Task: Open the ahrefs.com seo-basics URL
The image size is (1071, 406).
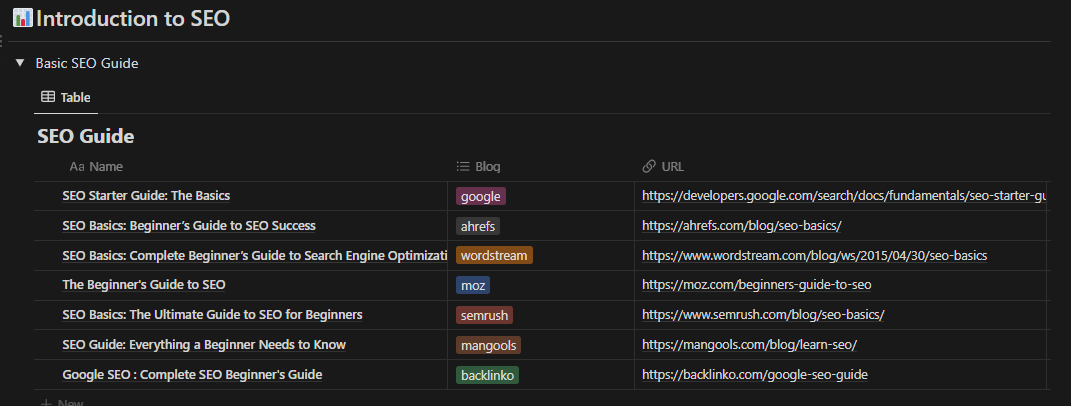Action: click(741, 226)
